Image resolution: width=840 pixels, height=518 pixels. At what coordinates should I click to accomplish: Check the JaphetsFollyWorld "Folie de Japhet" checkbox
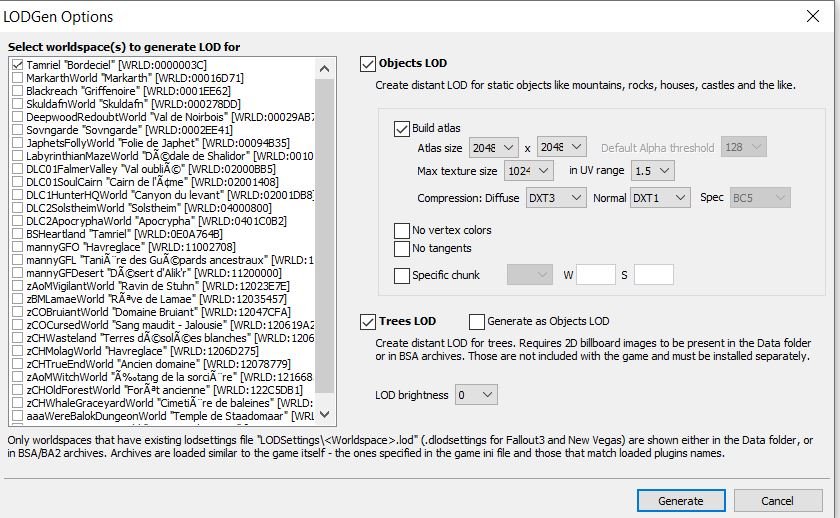(17, 143)
